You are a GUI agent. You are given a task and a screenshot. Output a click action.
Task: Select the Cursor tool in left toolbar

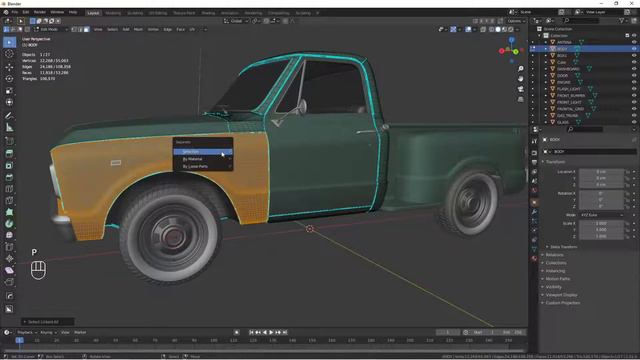tap(9, 54)
